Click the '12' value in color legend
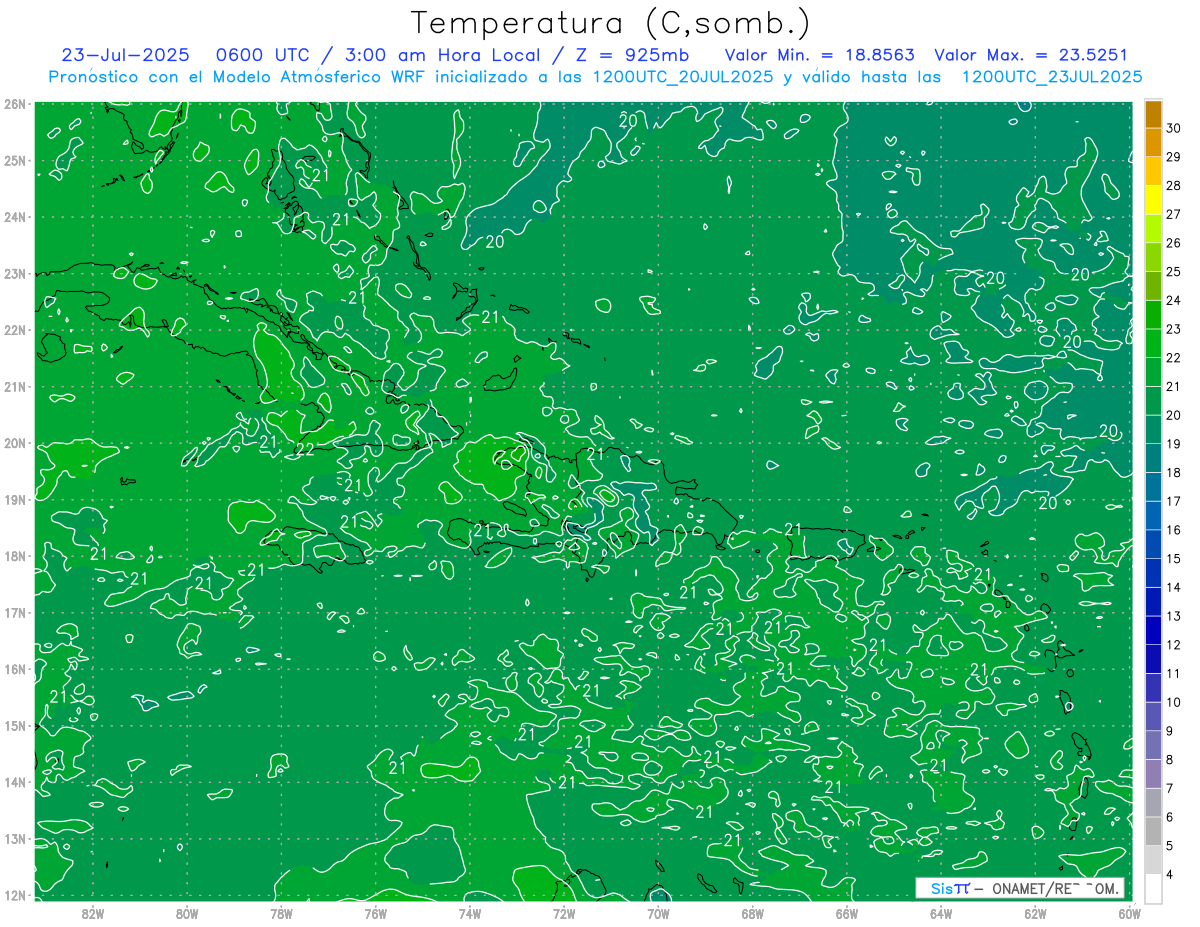Viewport: 1200px width, 927px height. tap(1173, 645)
